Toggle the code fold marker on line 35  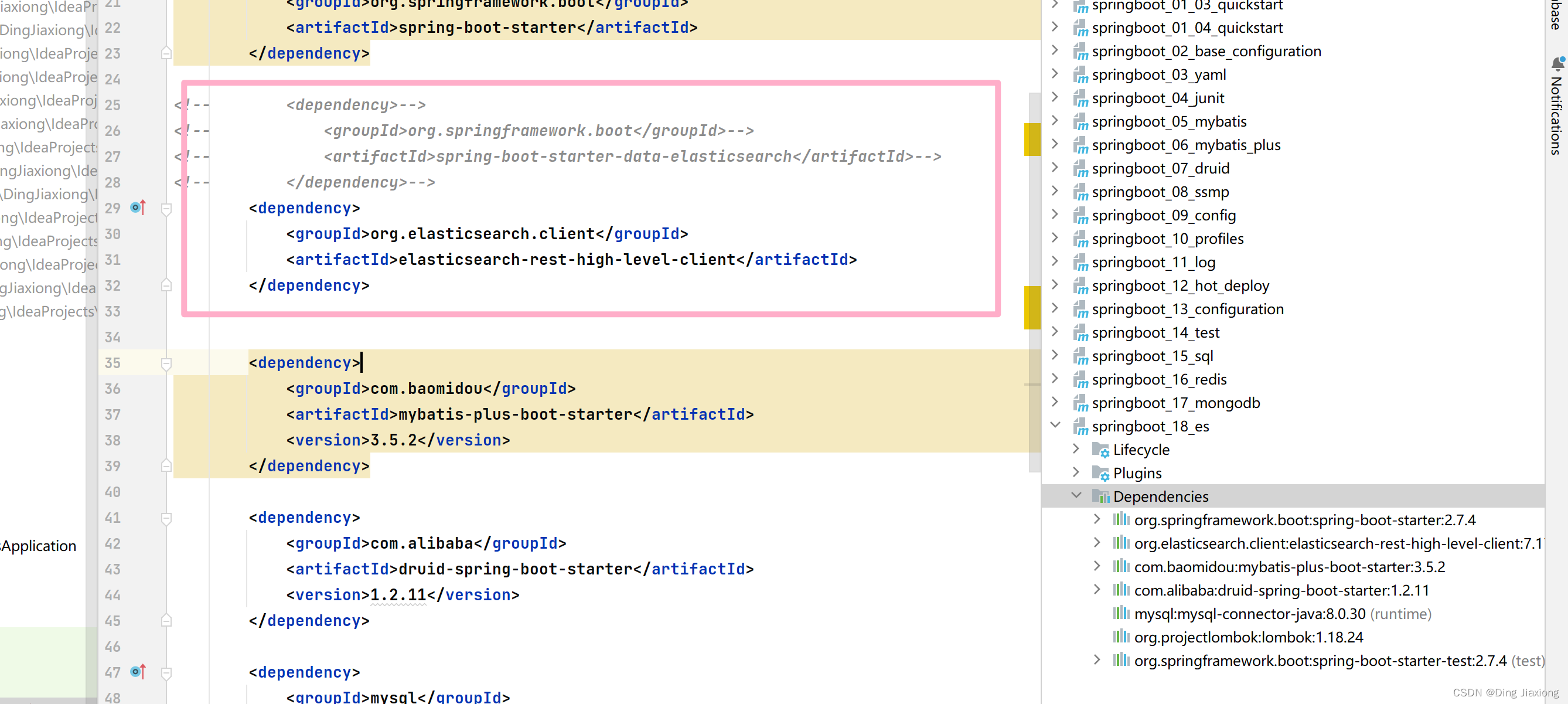coord(166,363)
